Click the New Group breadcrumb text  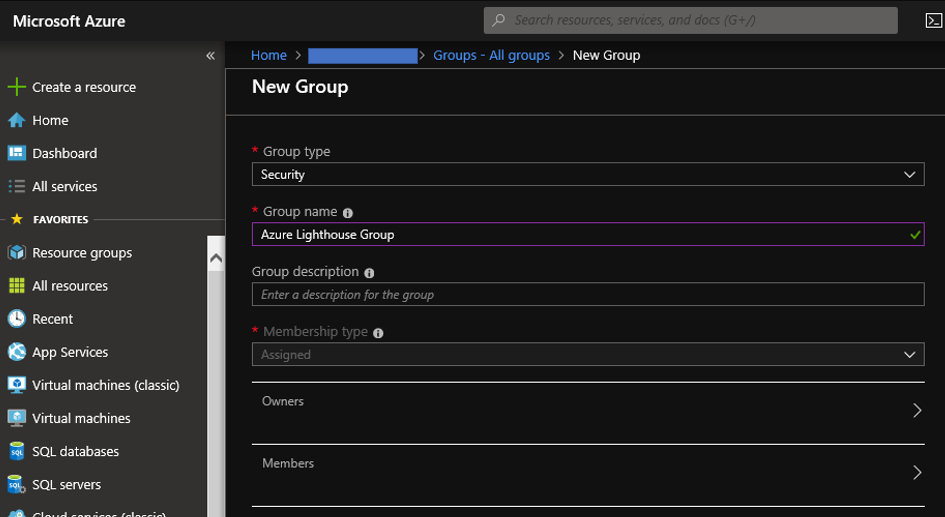point(606,55)
